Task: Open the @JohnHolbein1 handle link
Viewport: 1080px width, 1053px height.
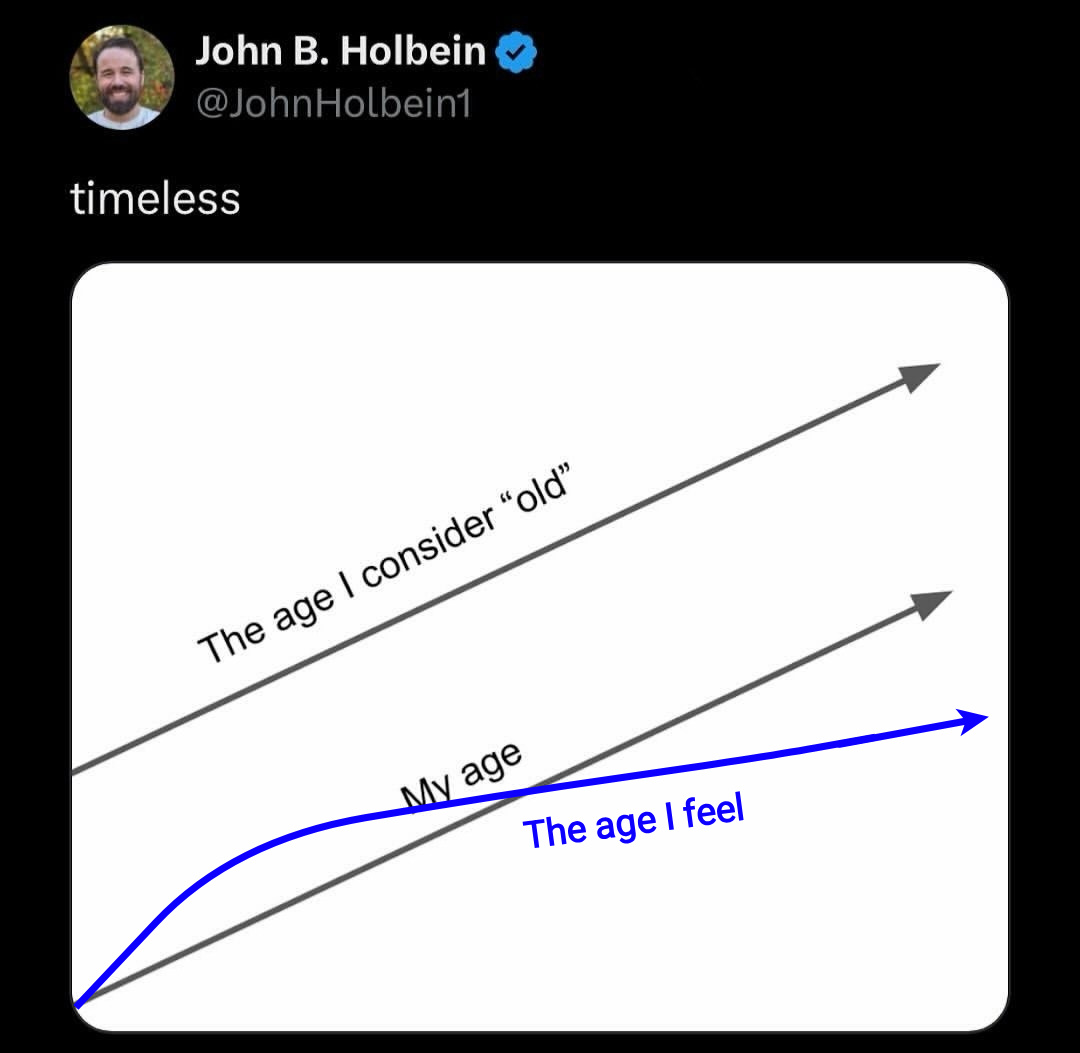Action: pyautogui.click(x=333, y=103)
